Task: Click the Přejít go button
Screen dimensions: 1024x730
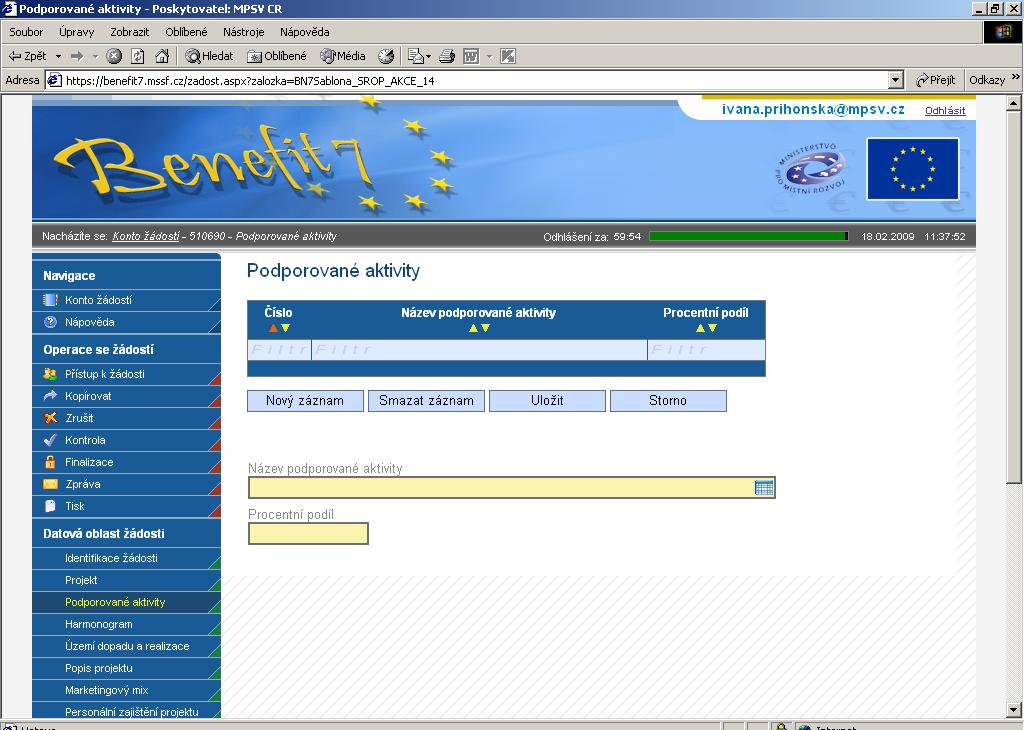Action: [x=935, y=80]
